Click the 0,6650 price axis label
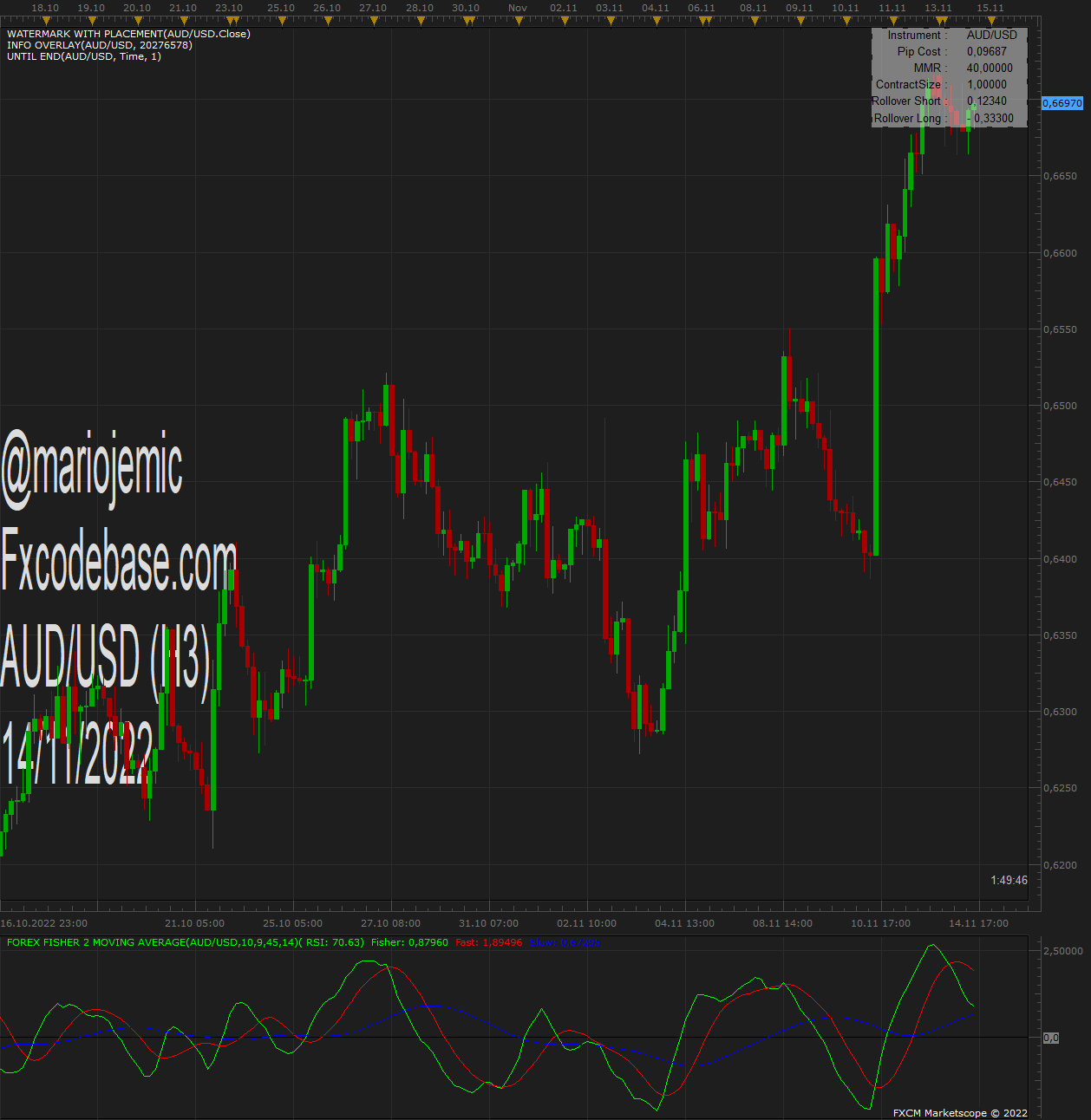Screen dimensions: 1091x1120 (x=1060, y=176)
